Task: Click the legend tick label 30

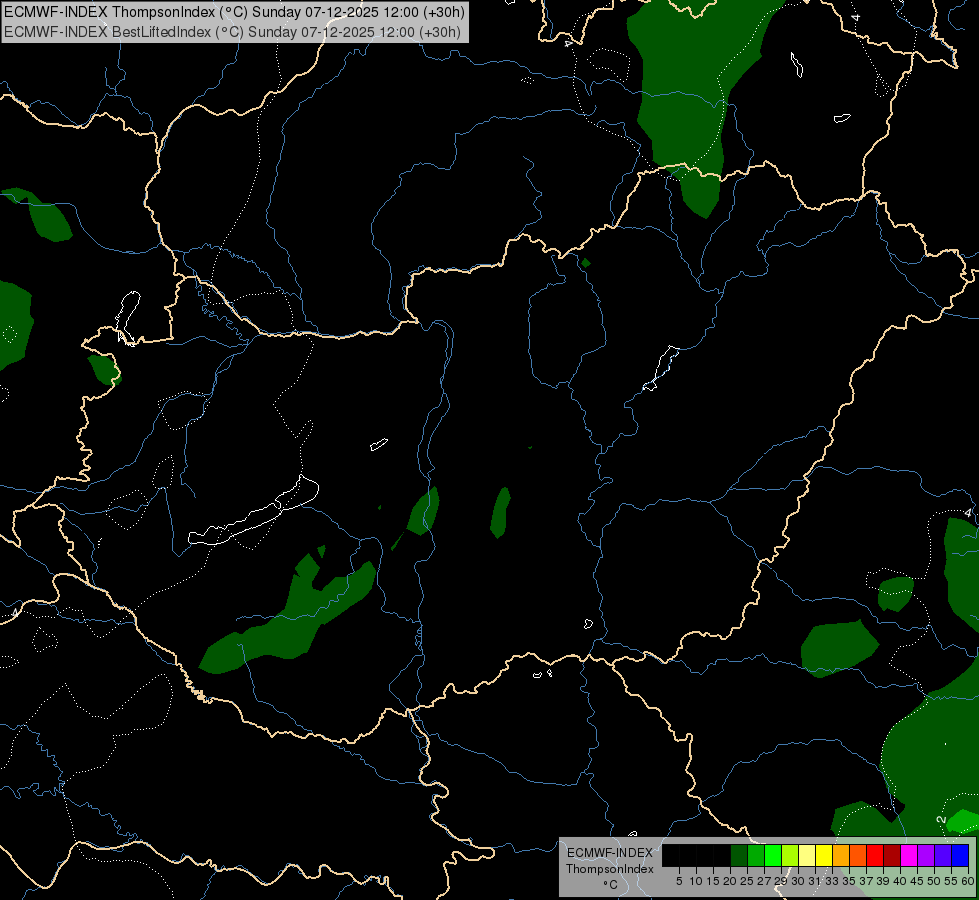Action: [798, 881]
